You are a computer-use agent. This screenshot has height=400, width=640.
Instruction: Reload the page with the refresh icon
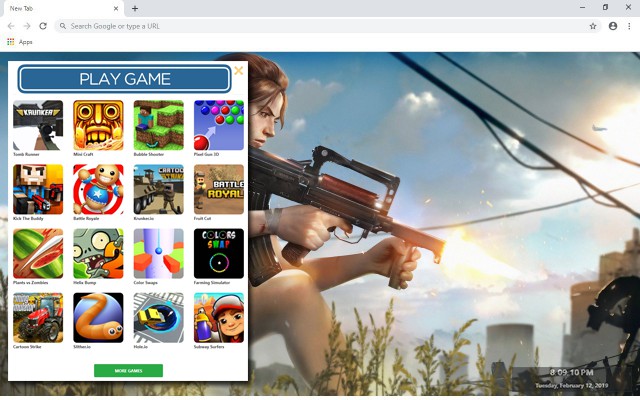(x=43, y=26)
